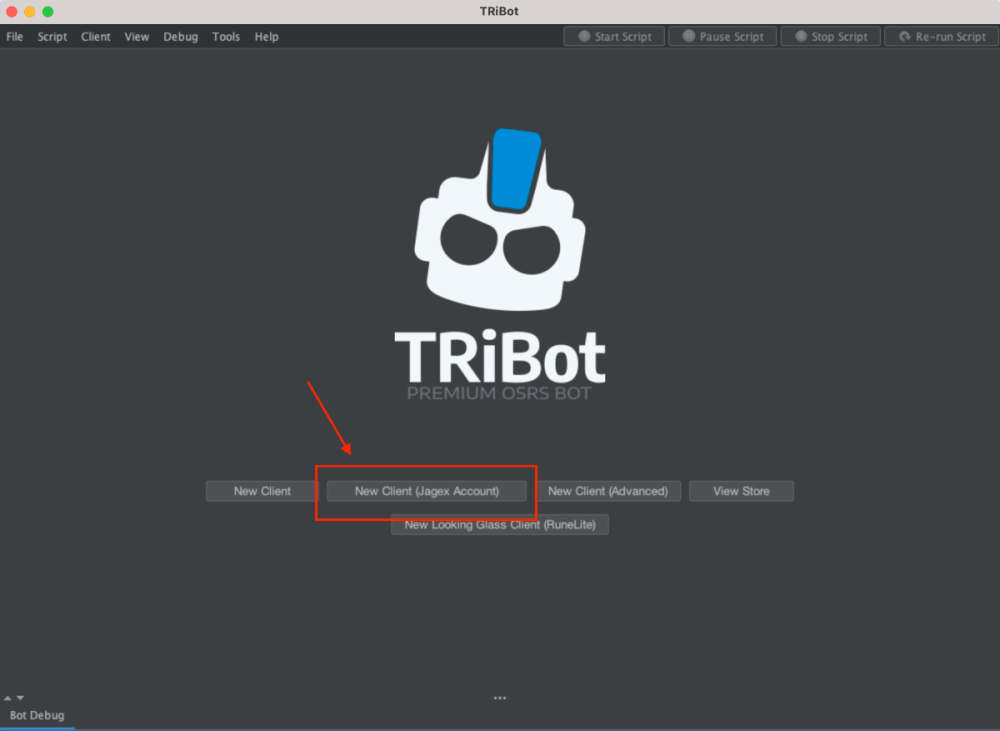
Task: Expand bottom panel with up arrow
Action: (8, 698)
